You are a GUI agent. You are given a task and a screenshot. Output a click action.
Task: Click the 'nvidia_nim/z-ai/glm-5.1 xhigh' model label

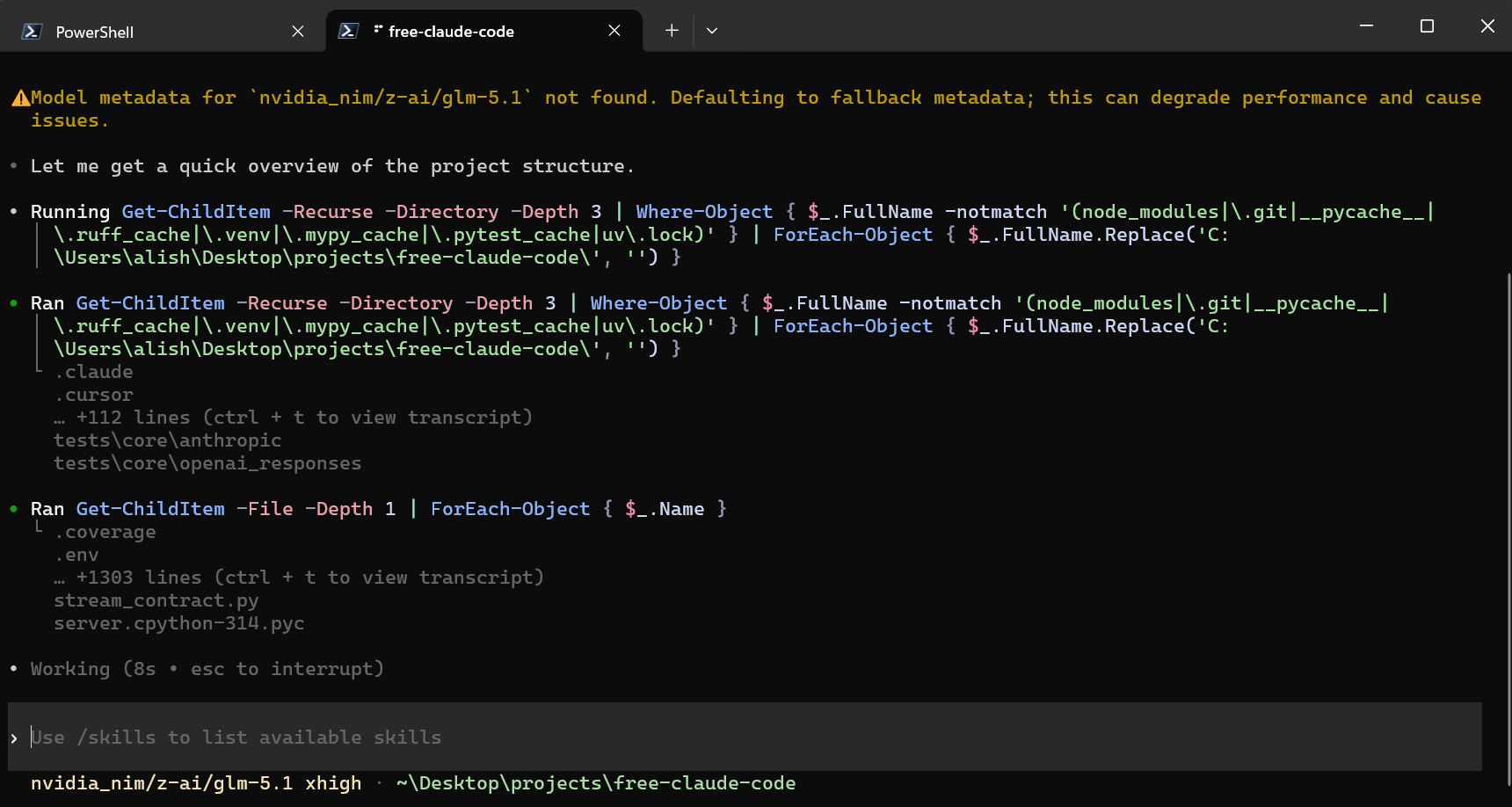click(196, 783)
